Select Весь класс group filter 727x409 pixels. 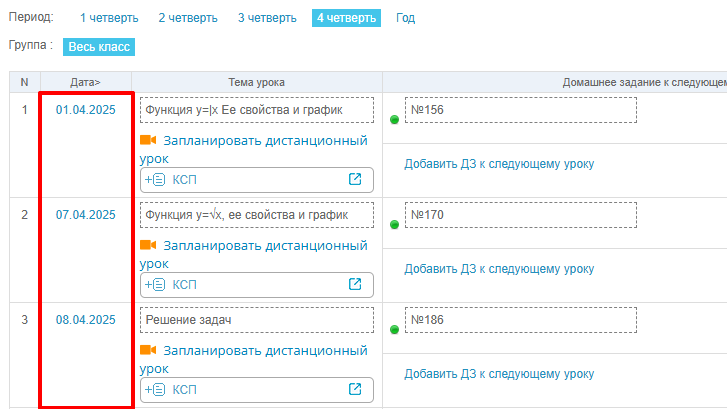tap(98, 46)
